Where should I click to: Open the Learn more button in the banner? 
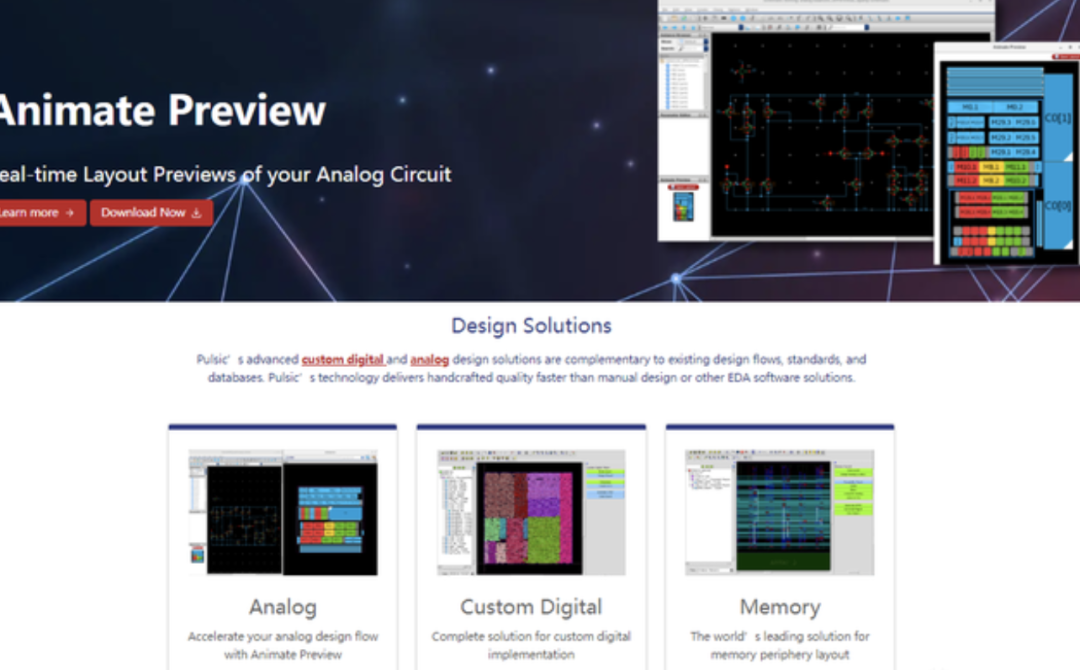pyautogui.click(x=41, y=213)
